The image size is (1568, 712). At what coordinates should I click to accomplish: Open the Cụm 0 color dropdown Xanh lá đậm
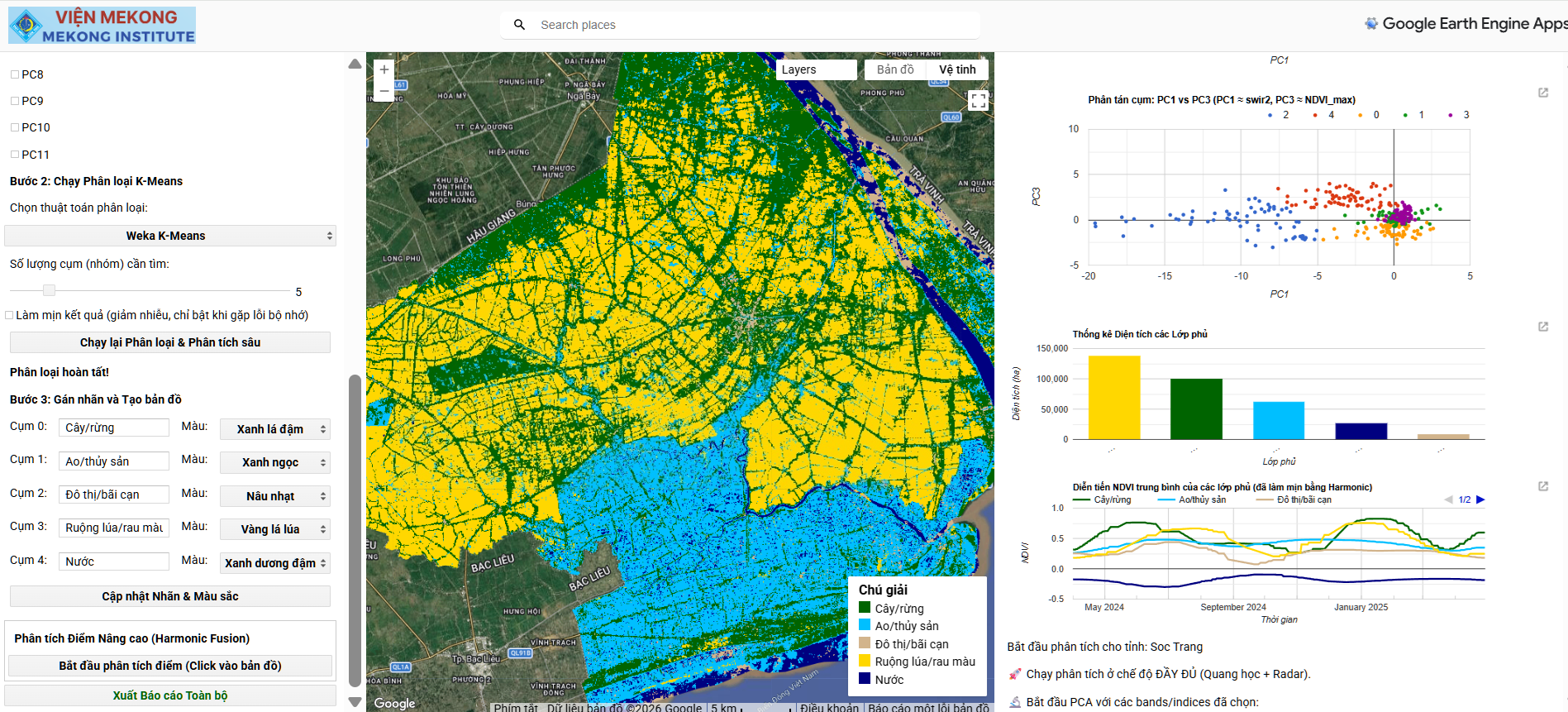coord(275,429)
